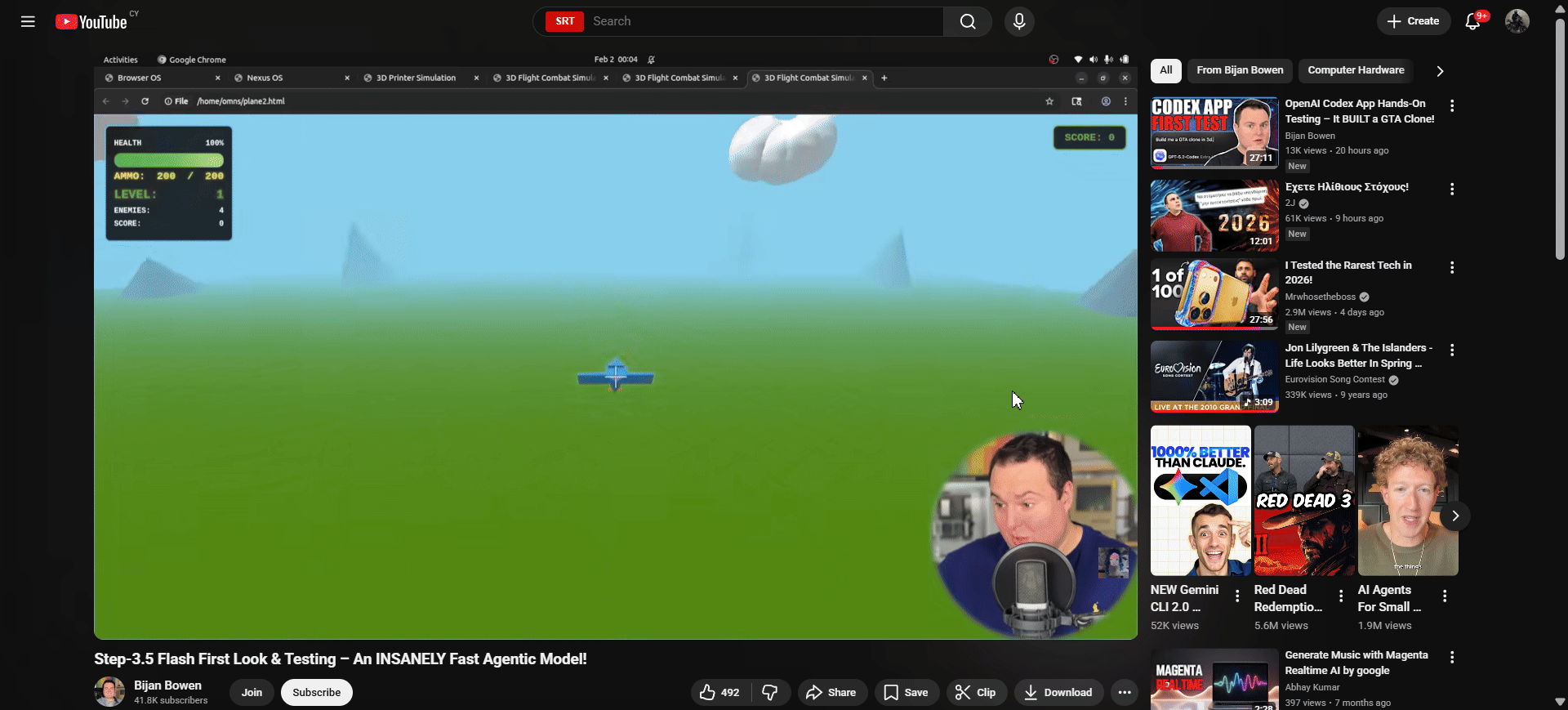Click the Download button
Viewport: 1568px width, 710px height.
point(1058,693)
